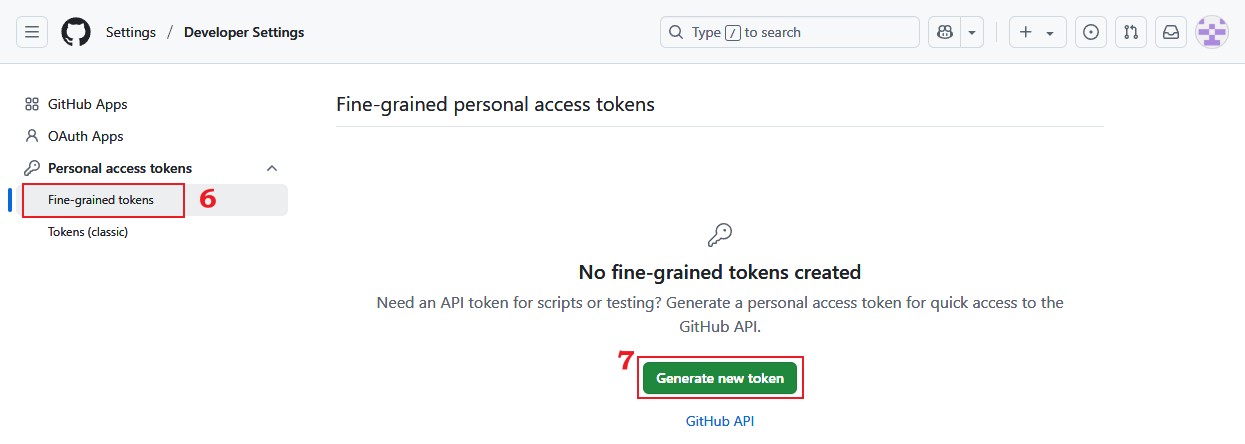Click the Developer Settings breadcrumb
Image resolution: width=1245 pixels, height=444 pixels.
244,32
